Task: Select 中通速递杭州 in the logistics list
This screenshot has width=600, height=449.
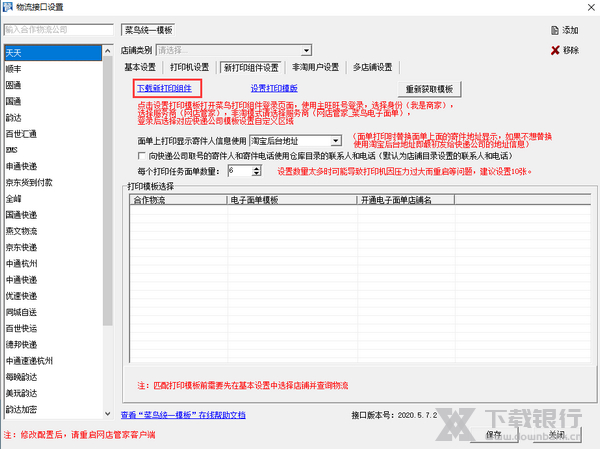Action: 53,361
